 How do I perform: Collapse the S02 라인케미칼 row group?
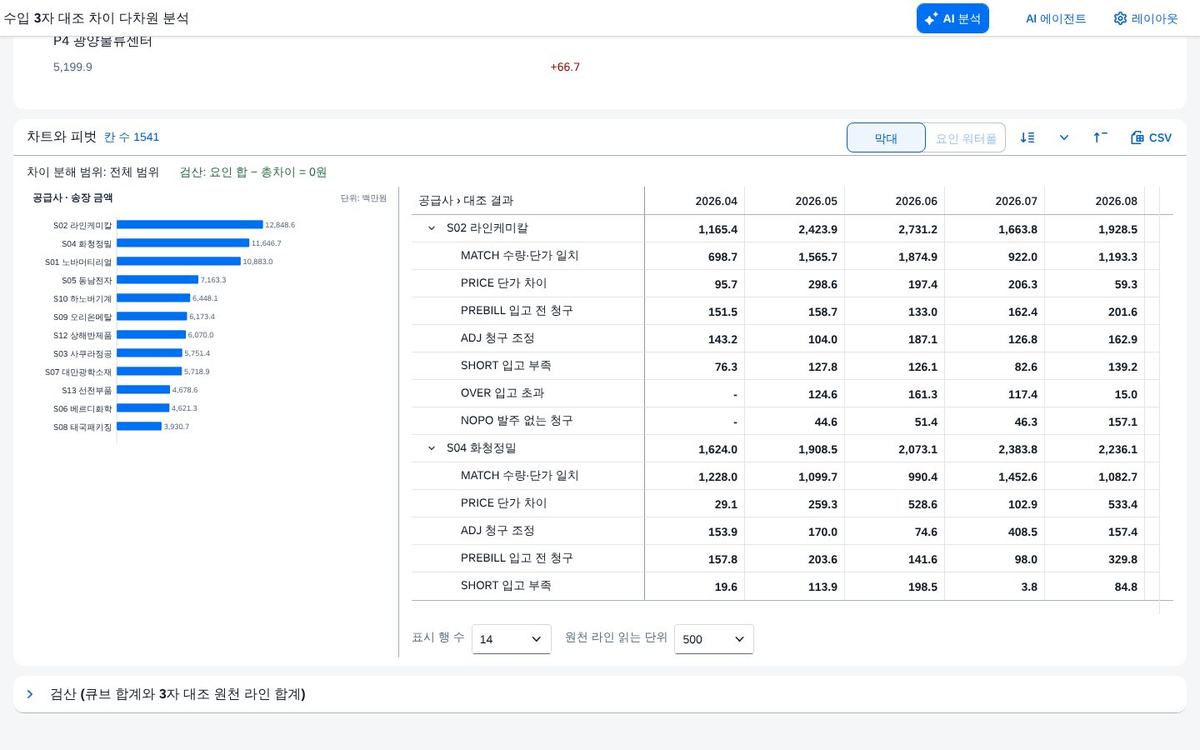tap(432, 229)
